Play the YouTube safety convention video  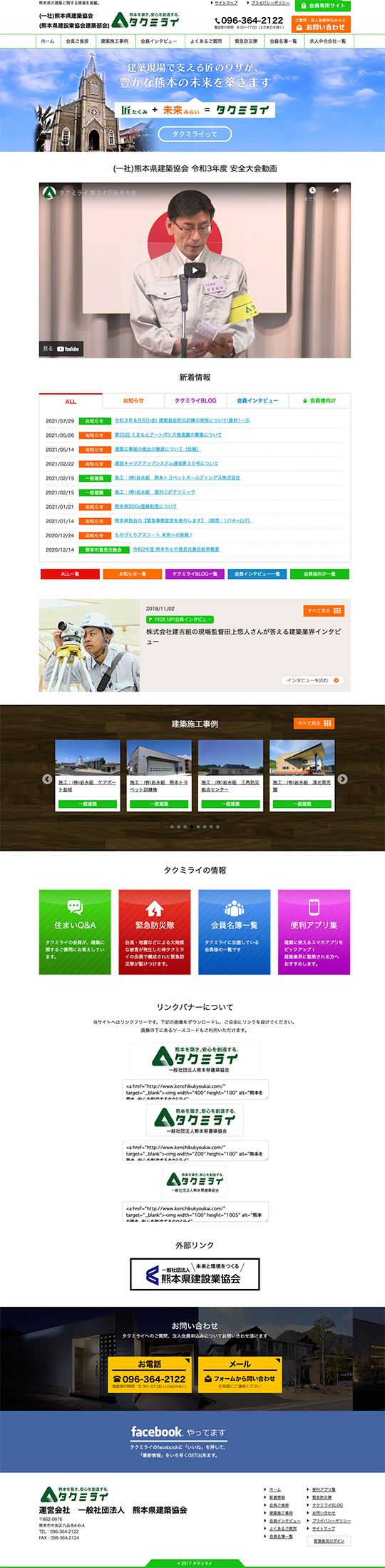pyautogui.click(x=195, y=270)
